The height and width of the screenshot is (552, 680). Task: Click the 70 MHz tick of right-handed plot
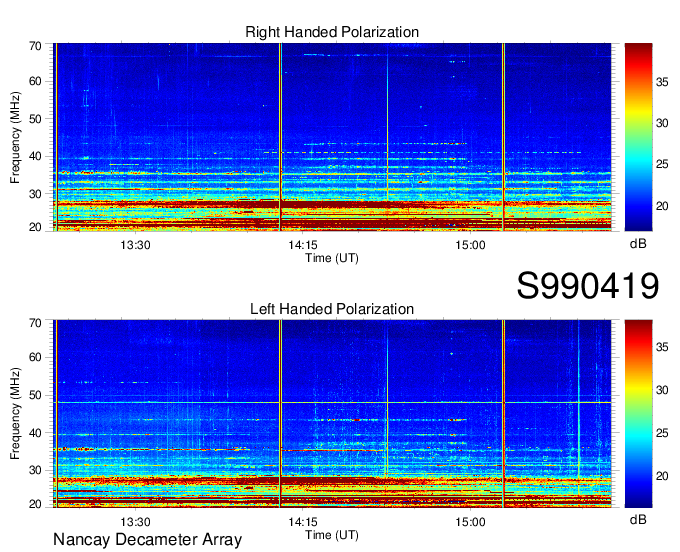pos(35,46)
